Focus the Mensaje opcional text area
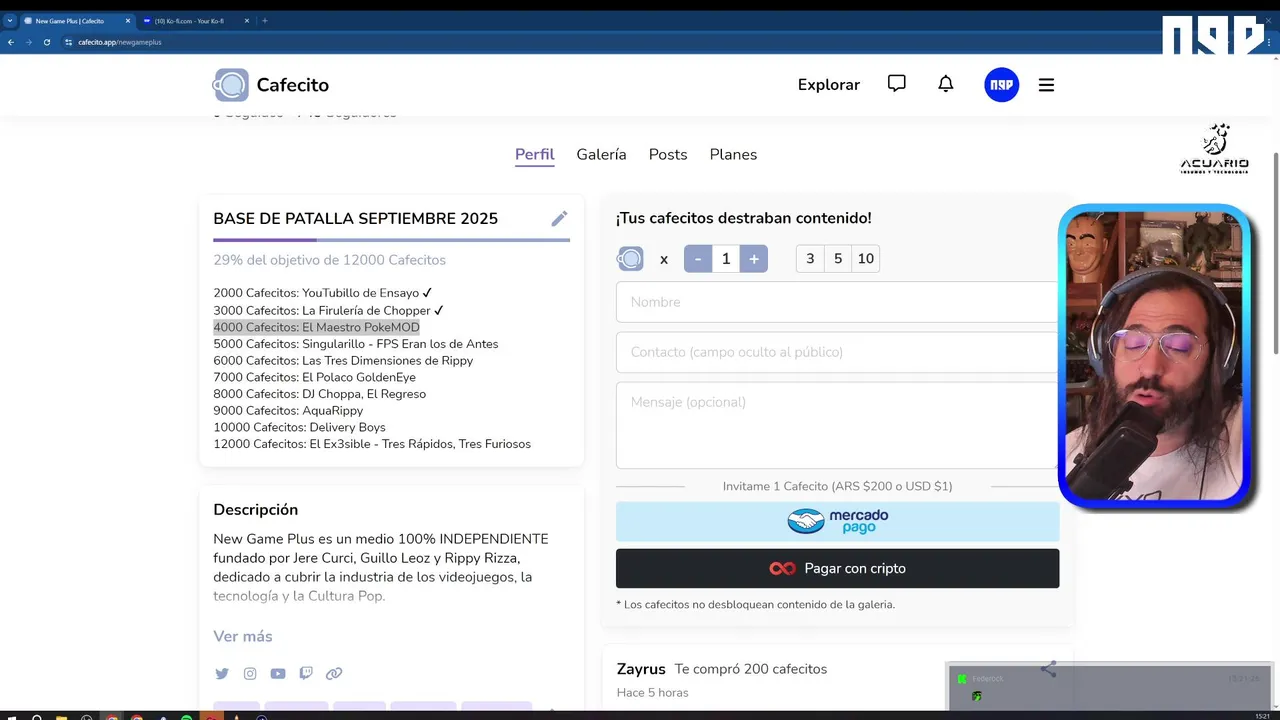Image resolution: width=1280 pixels, height=720 pixels. pyautogui.click(x=837, y=425)
